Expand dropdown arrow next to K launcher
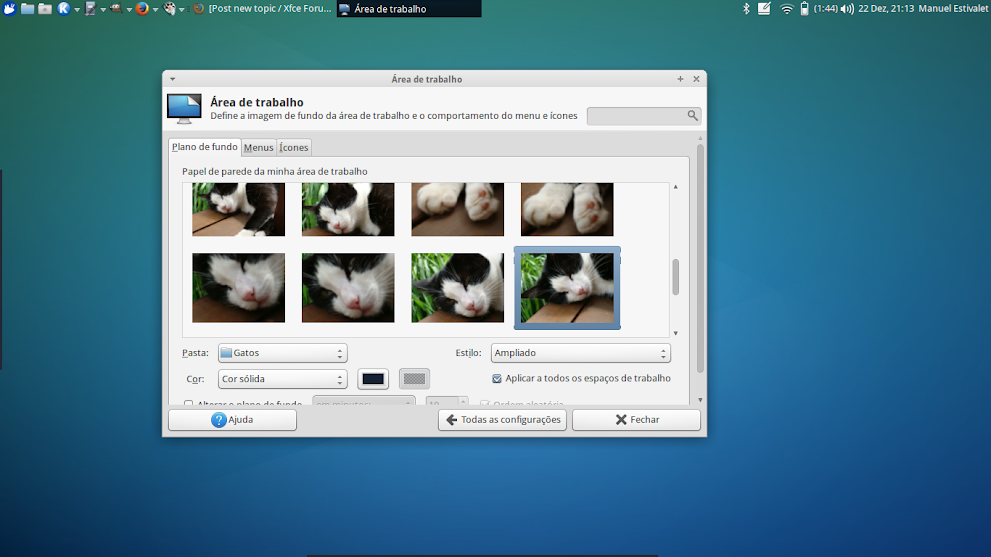The height and width of the screenshot is (557, 991). coord(77,9)
